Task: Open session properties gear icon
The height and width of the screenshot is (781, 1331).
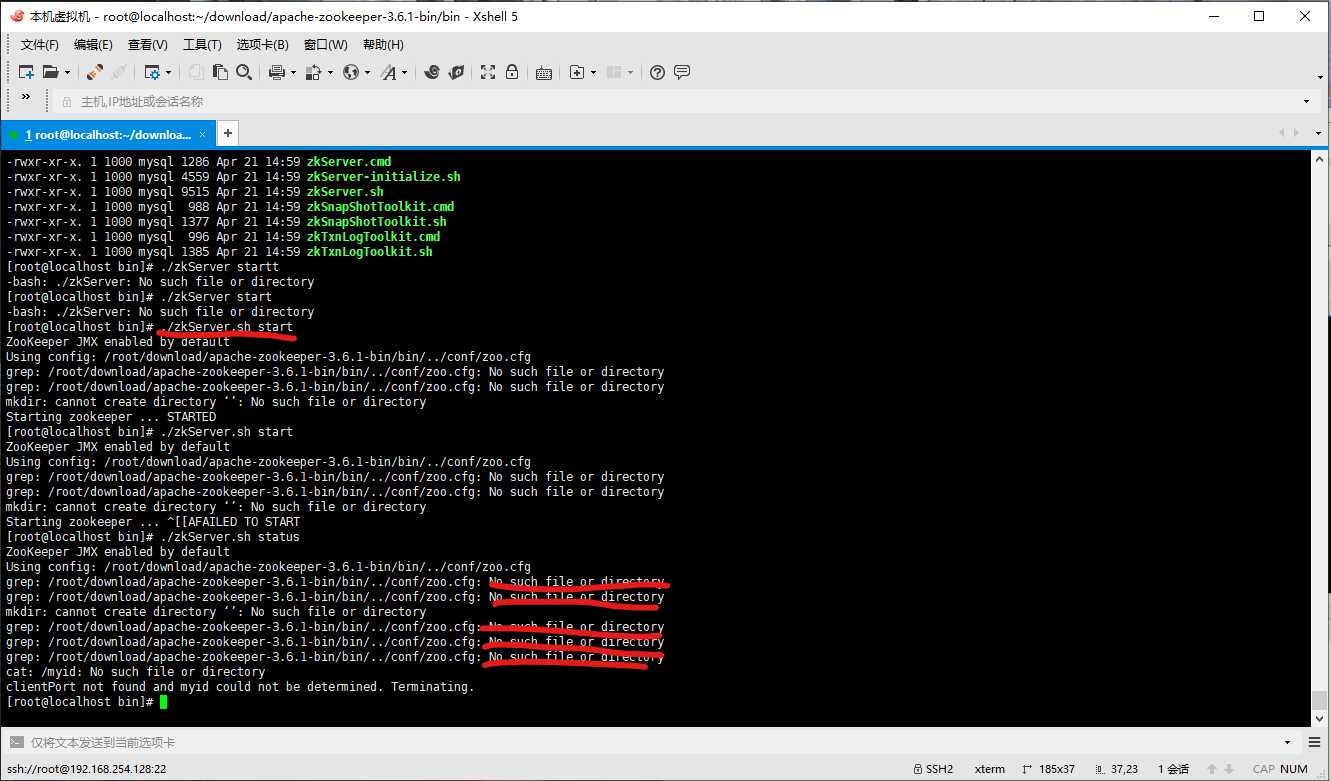Action: (152, 72)
